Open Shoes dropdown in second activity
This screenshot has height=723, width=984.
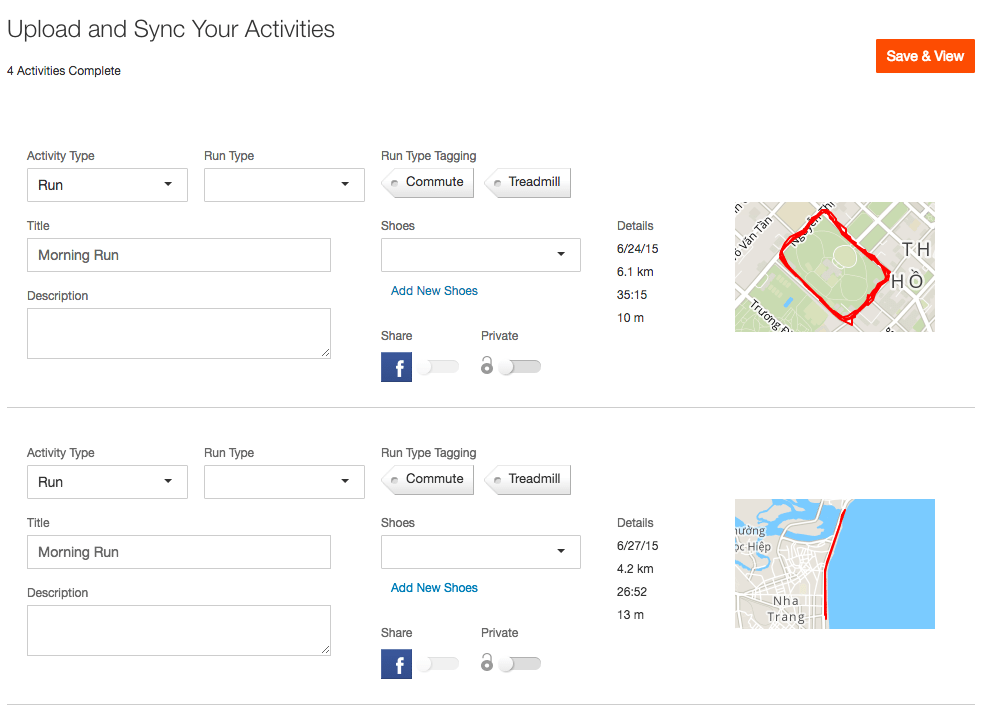[x=480, y=552]
